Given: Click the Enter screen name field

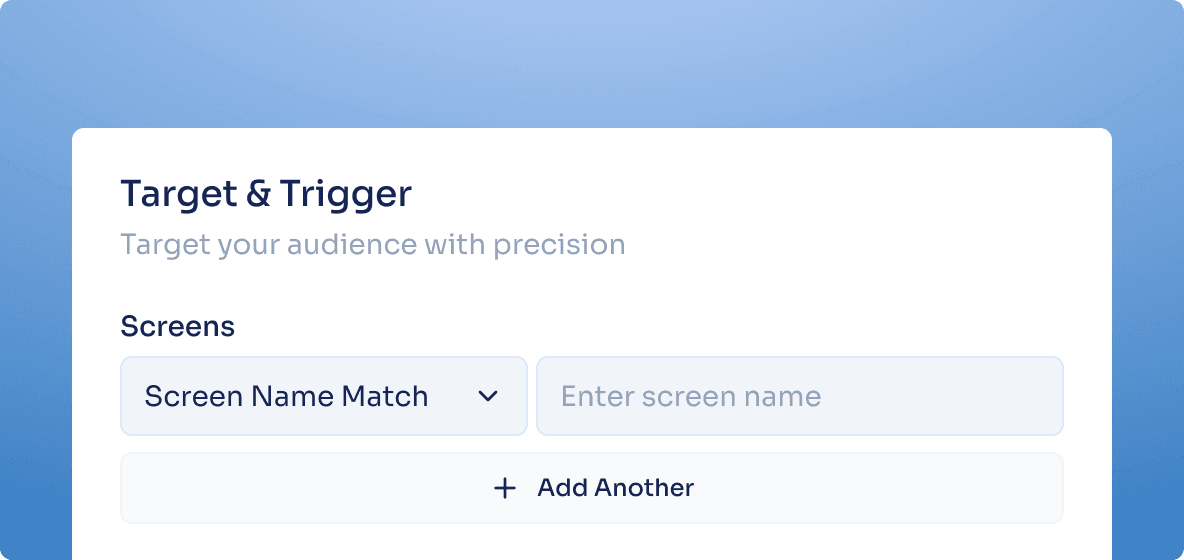Looking at the screenshot, I should pos(799,396).
